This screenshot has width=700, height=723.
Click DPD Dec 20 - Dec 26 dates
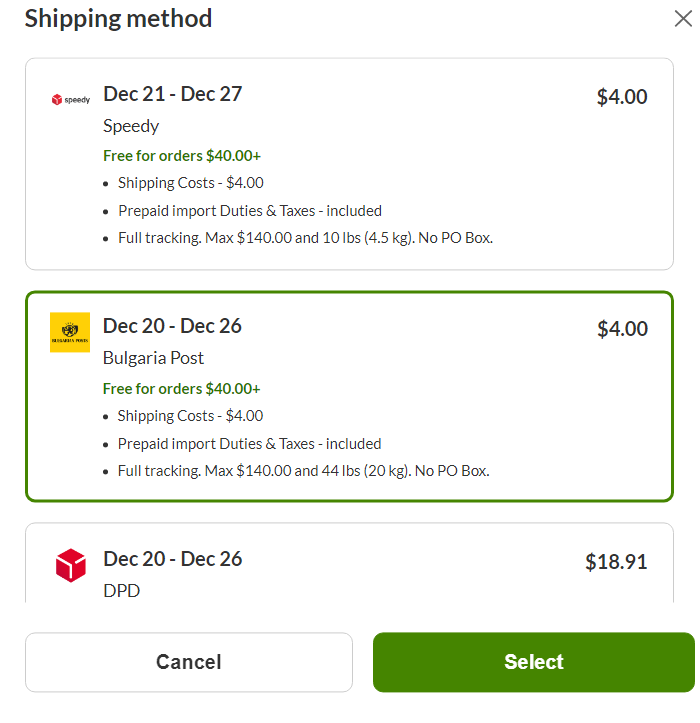[x=172, y=559]
